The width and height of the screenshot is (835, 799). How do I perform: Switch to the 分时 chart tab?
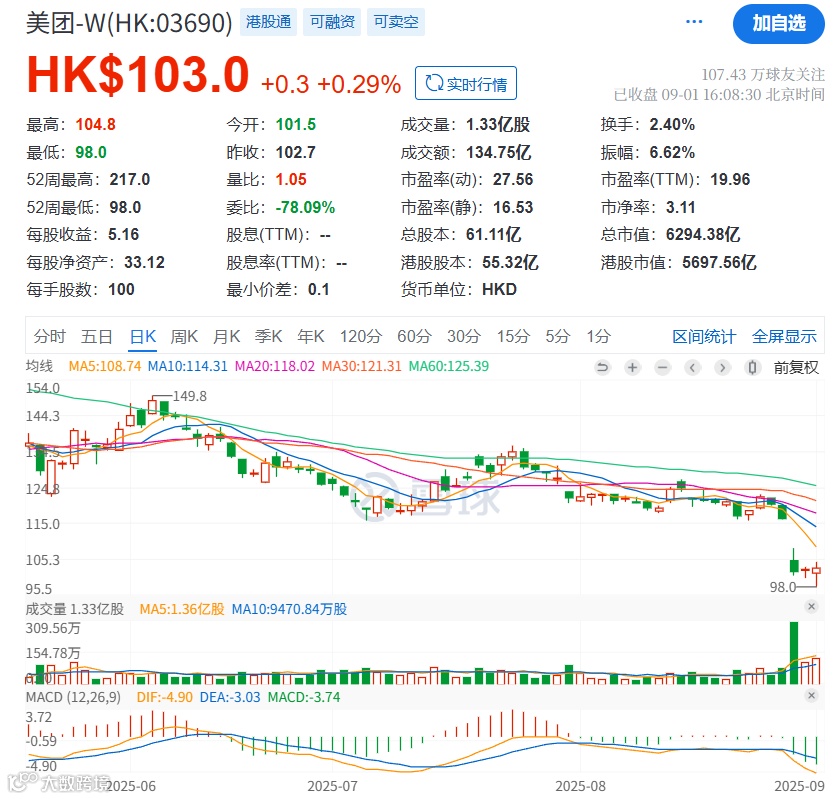coord(50,336)
